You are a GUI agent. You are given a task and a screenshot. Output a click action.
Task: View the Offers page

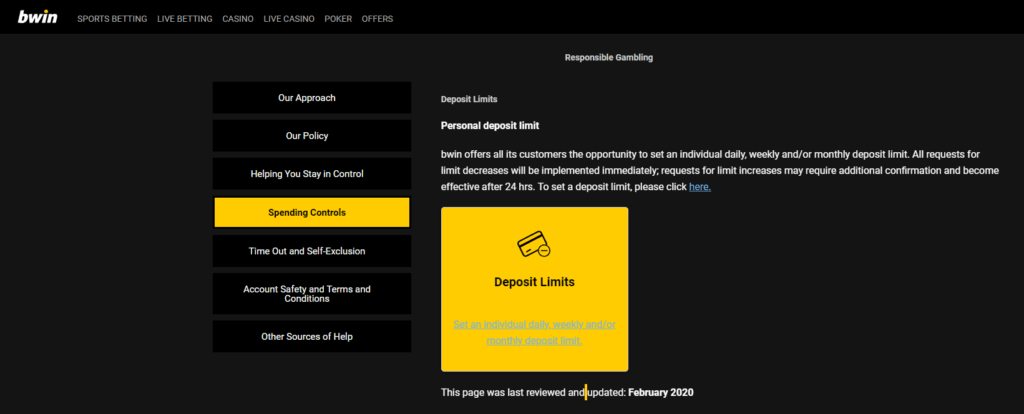click(x=377, y=19)
